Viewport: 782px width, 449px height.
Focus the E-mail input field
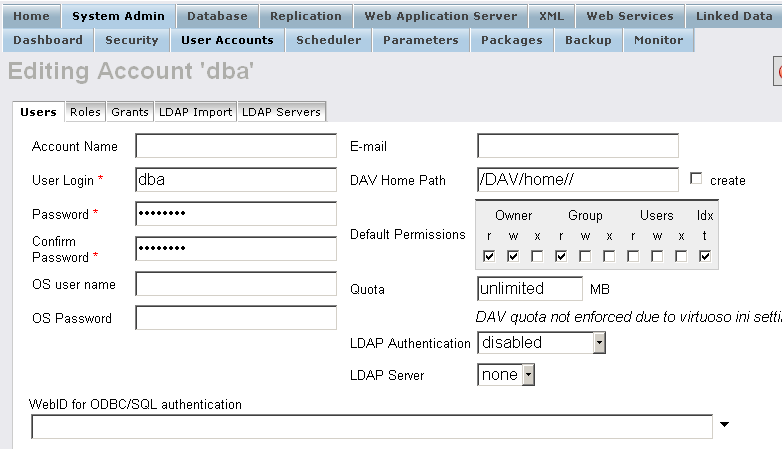(x=577, y=146)
